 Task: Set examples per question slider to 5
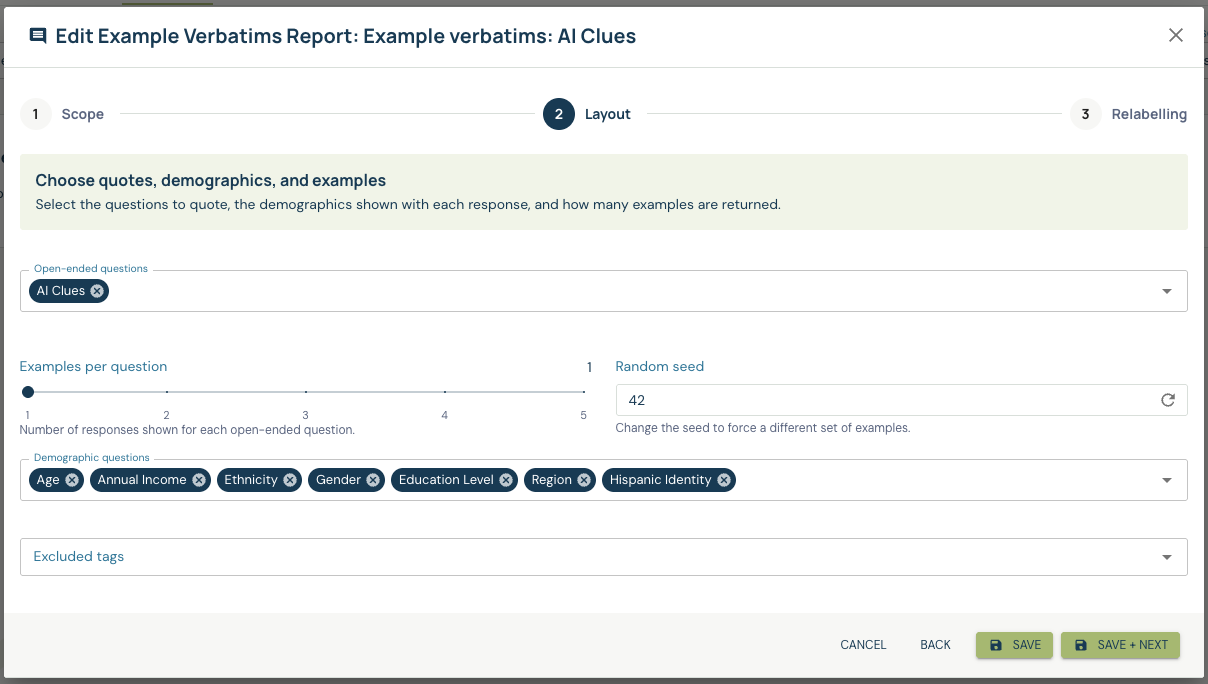(x=584, y=392)
